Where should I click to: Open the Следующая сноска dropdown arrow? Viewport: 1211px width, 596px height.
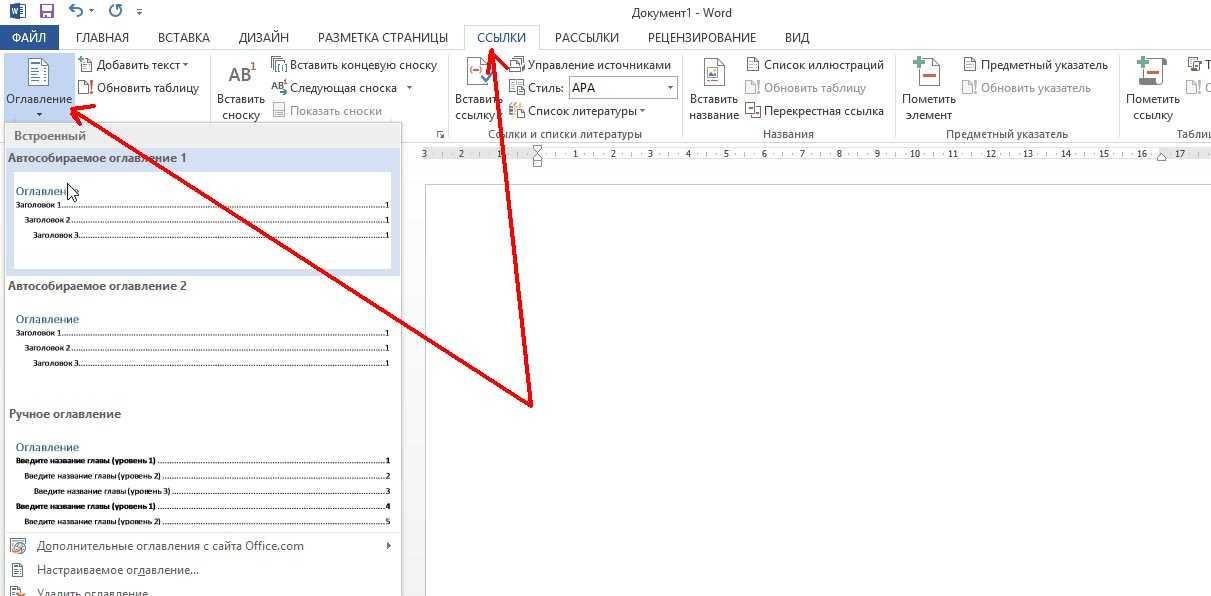click(409, 88)
